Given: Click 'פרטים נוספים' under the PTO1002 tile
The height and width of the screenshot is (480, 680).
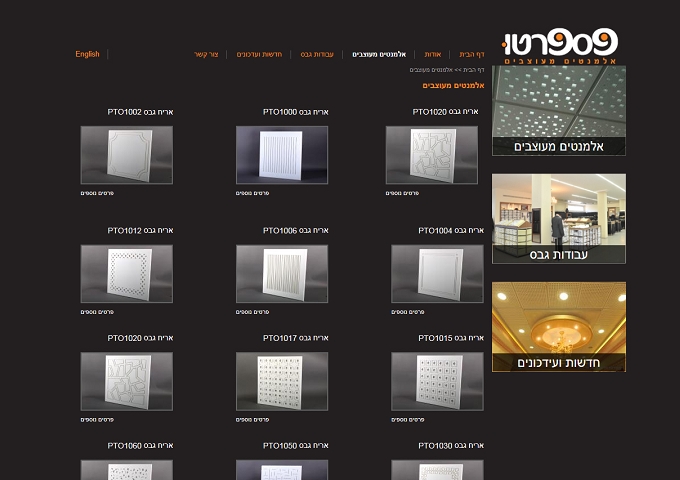Looking at the screenshot, I should pos(97,193).
